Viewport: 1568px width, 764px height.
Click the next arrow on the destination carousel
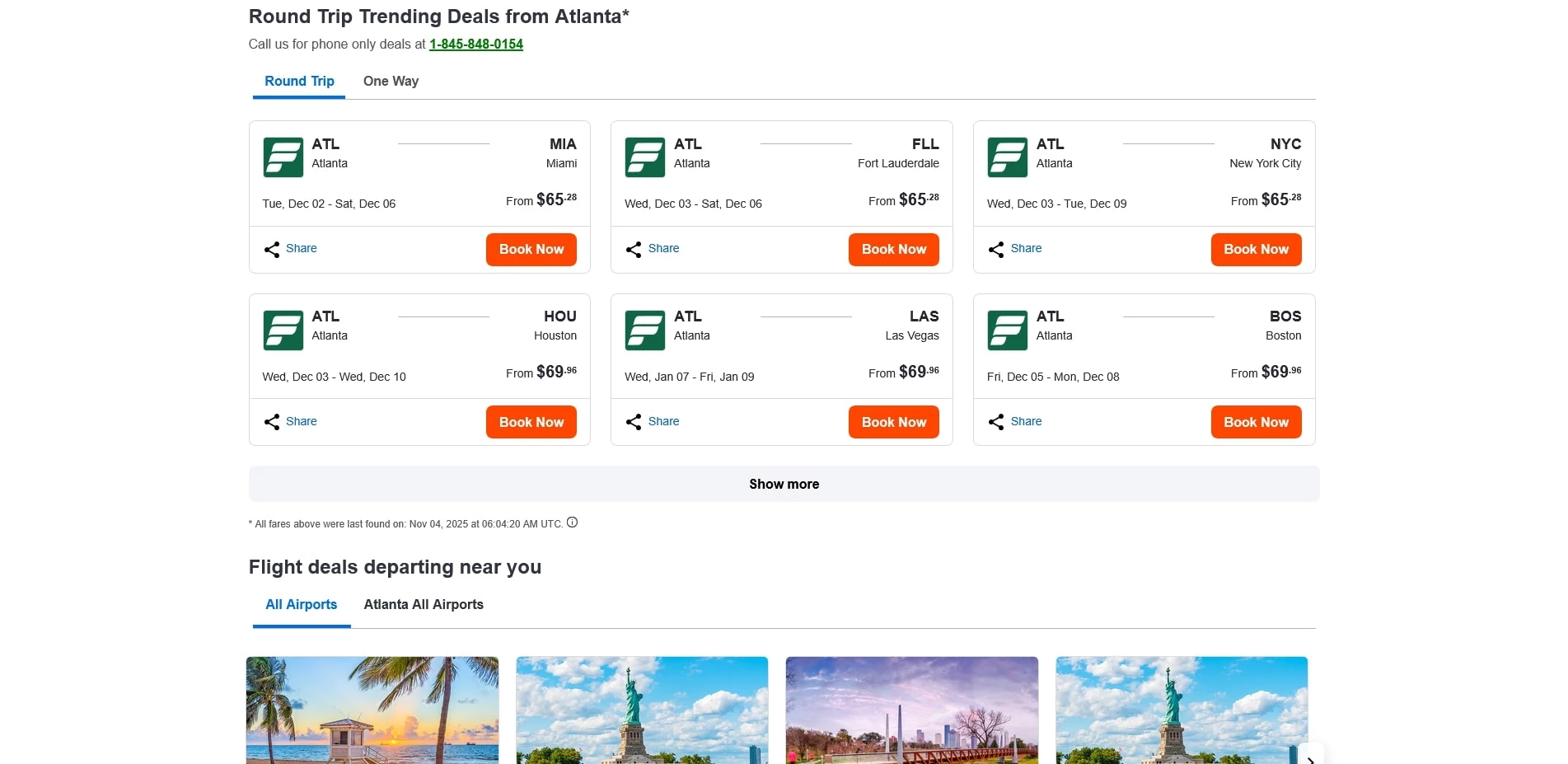(x=1310, y=757)
